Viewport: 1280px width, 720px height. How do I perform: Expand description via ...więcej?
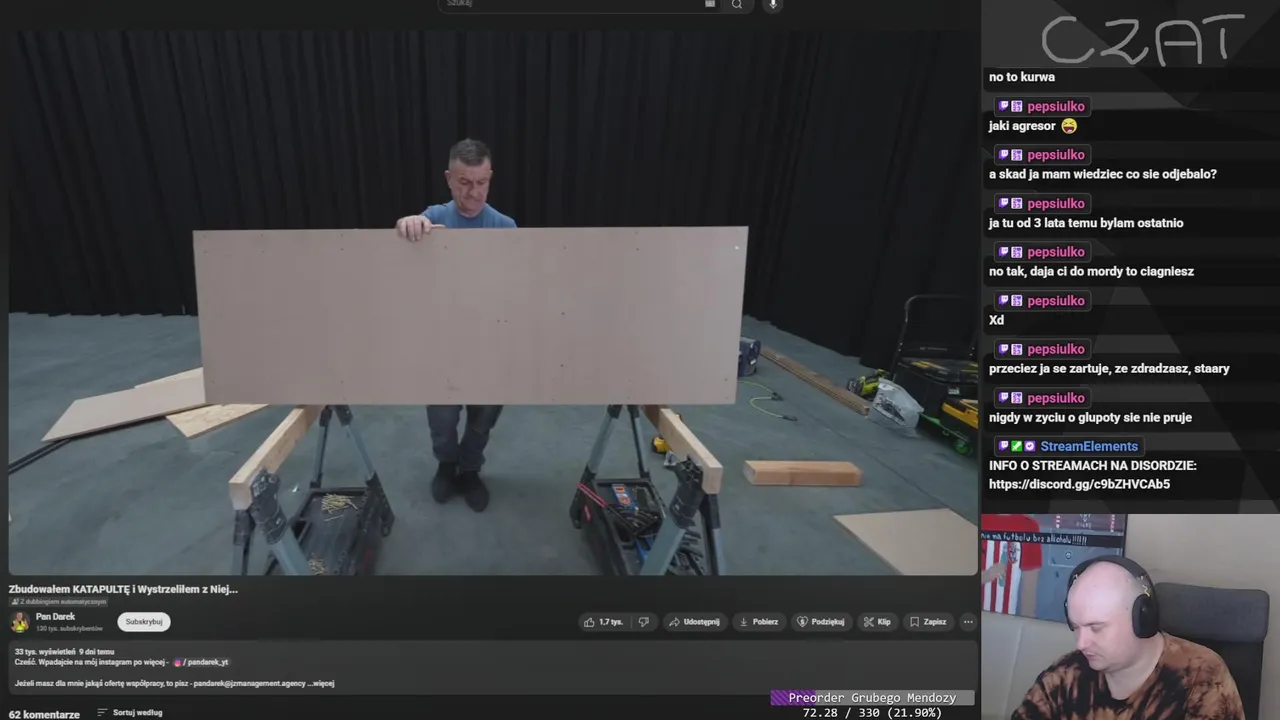pyautogui.click(x=322, y=684)
